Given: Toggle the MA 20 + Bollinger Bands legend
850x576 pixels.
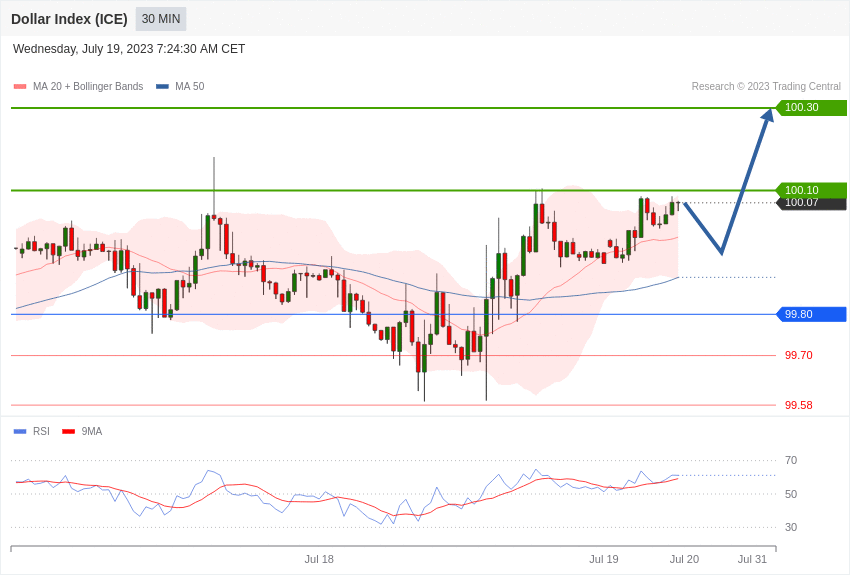Looking at the screenshot, I should (x=78, y=86).
